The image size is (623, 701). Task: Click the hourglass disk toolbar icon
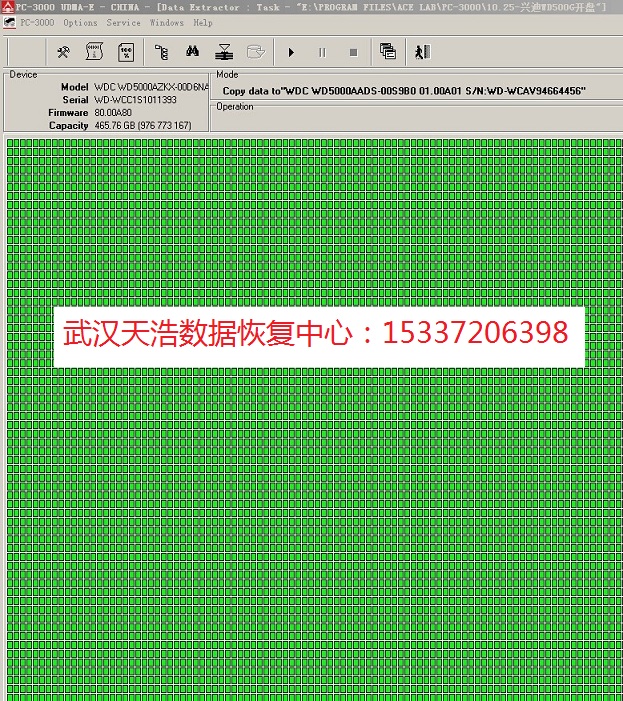pyautogui.click(x=226, y=52)
